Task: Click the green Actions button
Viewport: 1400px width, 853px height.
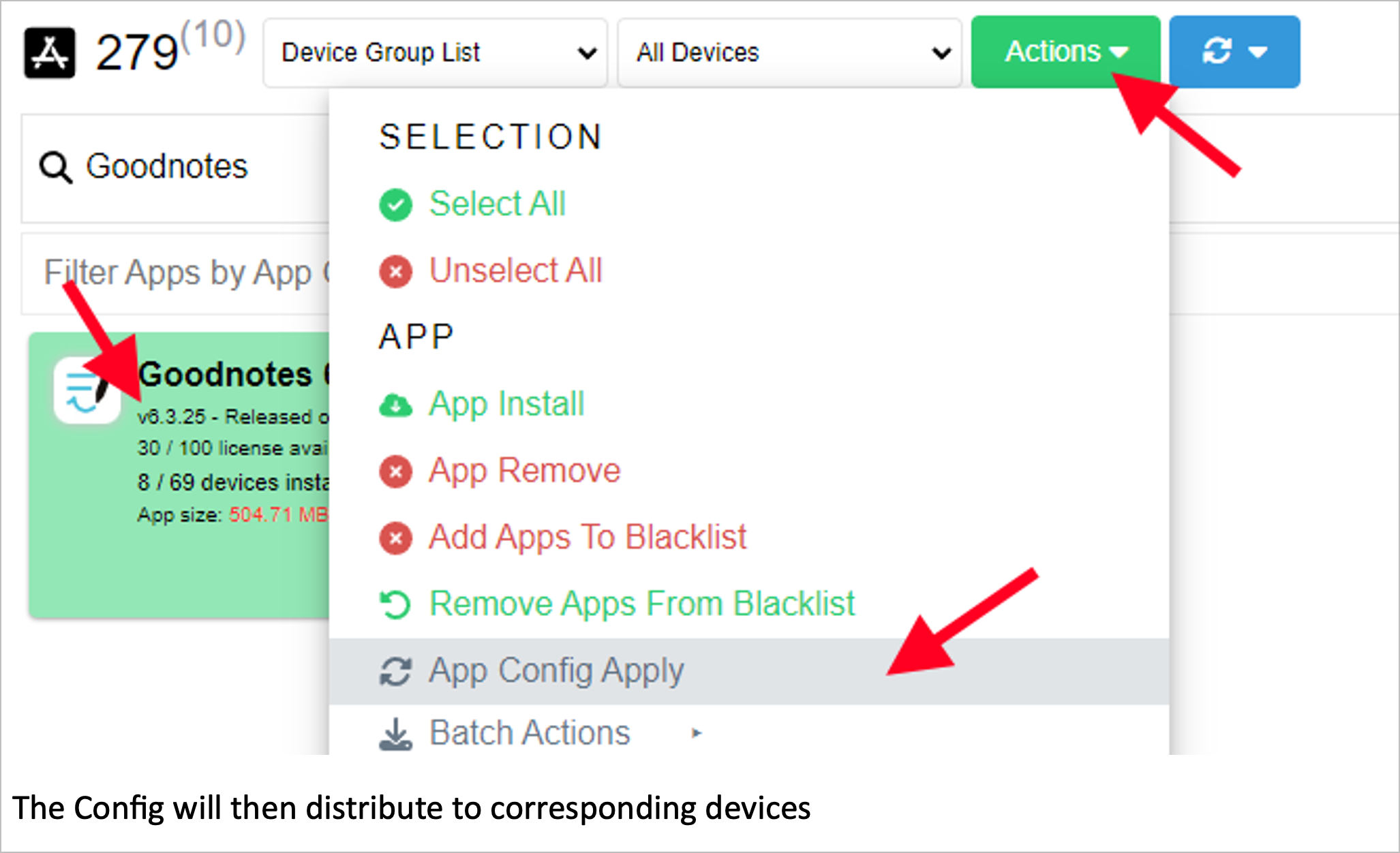Action: [1065, 52]
